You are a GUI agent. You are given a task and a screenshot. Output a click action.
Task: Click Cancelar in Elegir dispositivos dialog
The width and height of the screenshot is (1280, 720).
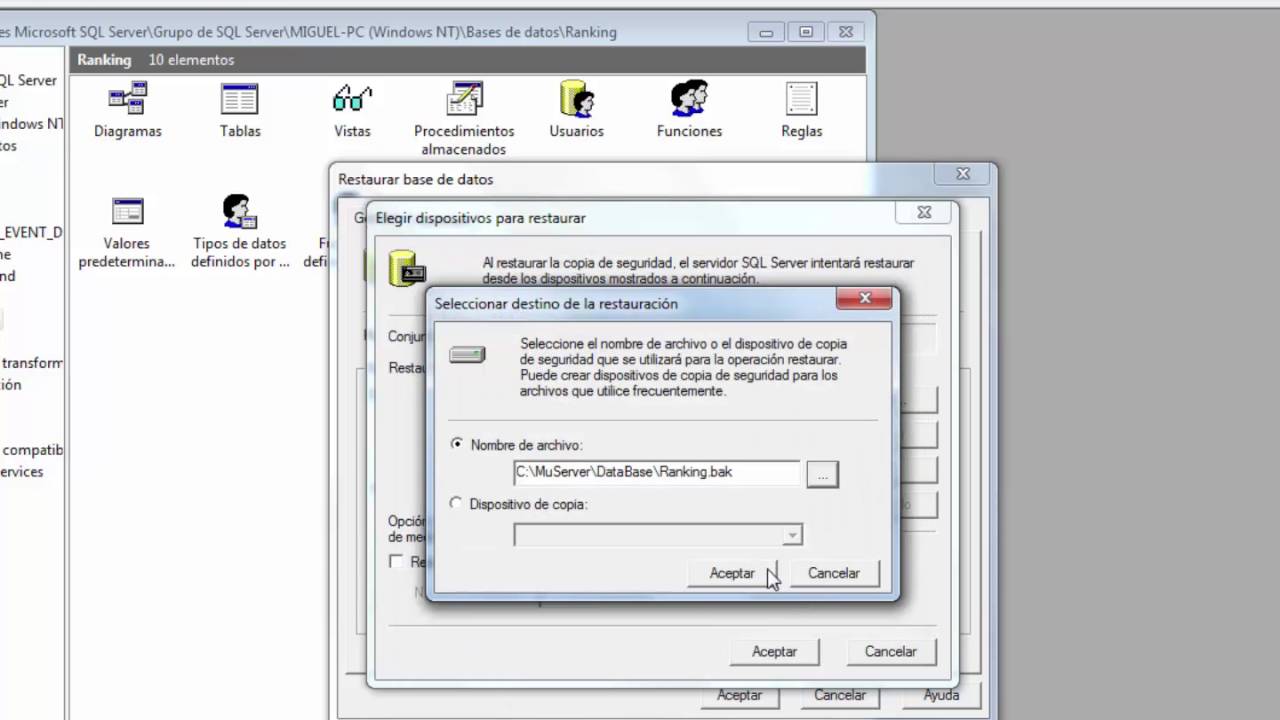coord(890,651)
